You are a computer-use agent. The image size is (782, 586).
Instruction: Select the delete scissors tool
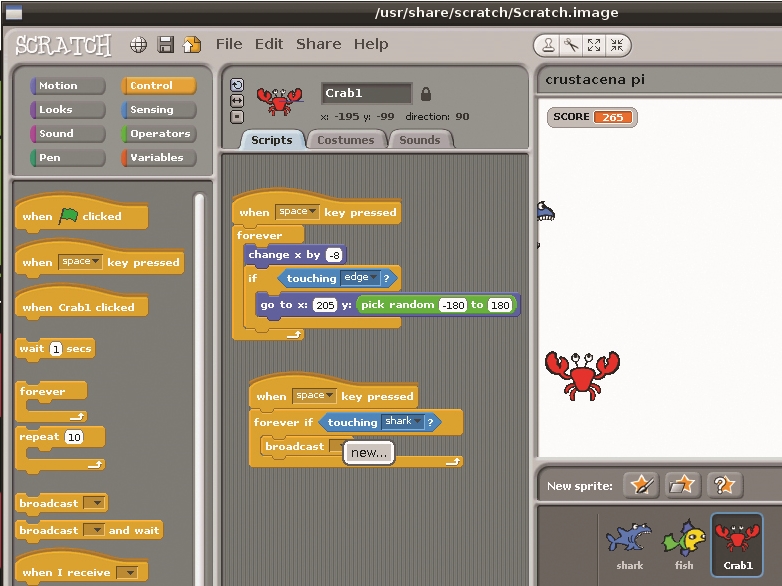pos(571,45)
